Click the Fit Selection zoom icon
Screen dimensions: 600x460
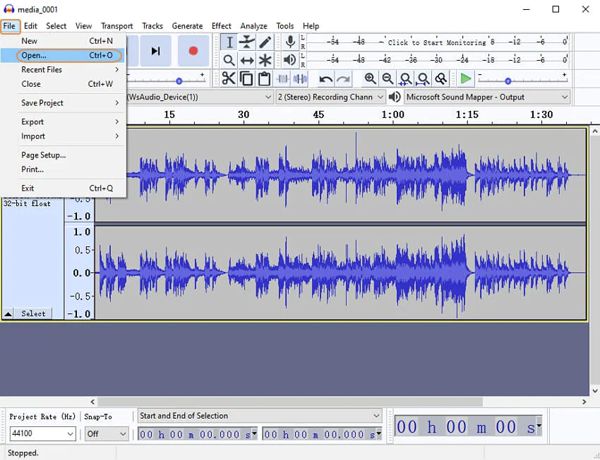pyautogui.click(x=405, y=79)
